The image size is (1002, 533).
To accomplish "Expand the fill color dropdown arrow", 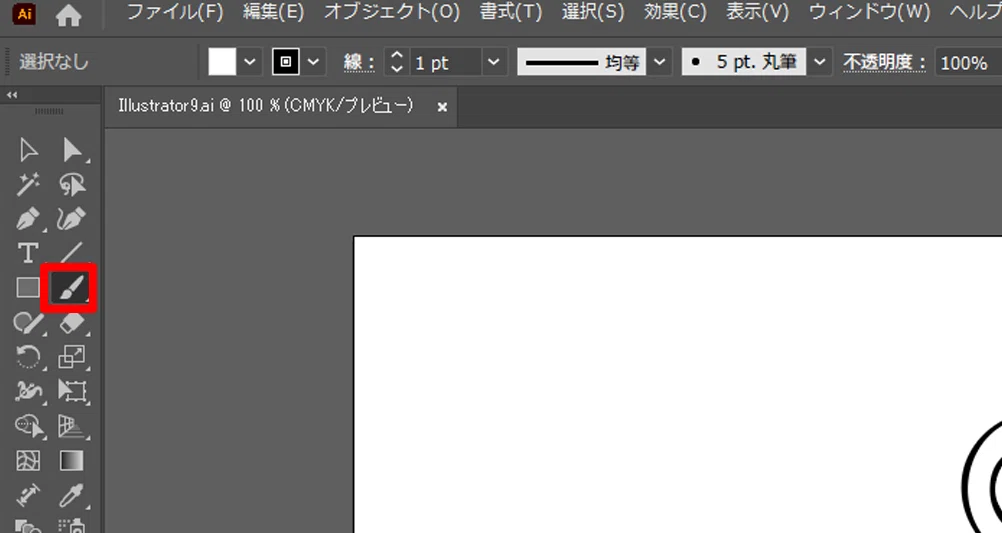I will coord(250,62).
